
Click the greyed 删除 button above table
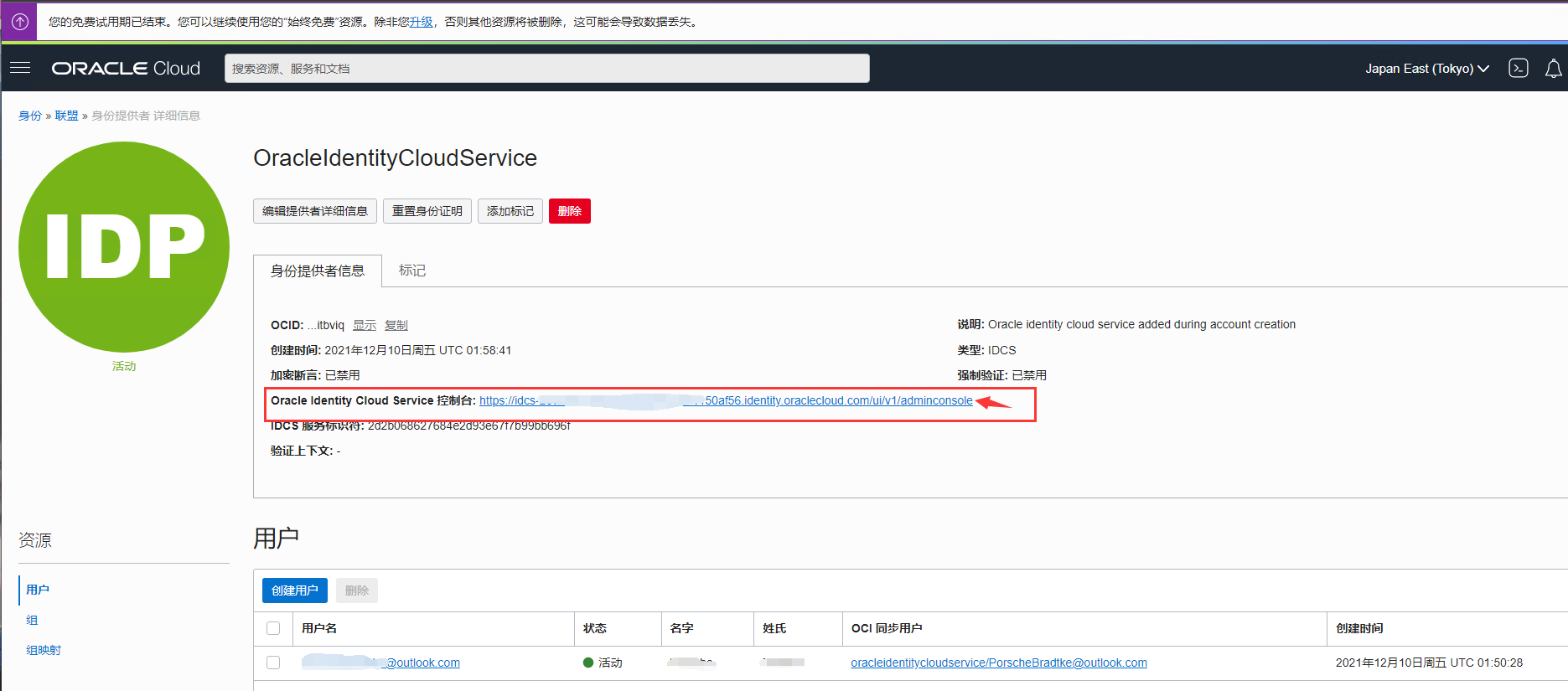coord(357,590)
